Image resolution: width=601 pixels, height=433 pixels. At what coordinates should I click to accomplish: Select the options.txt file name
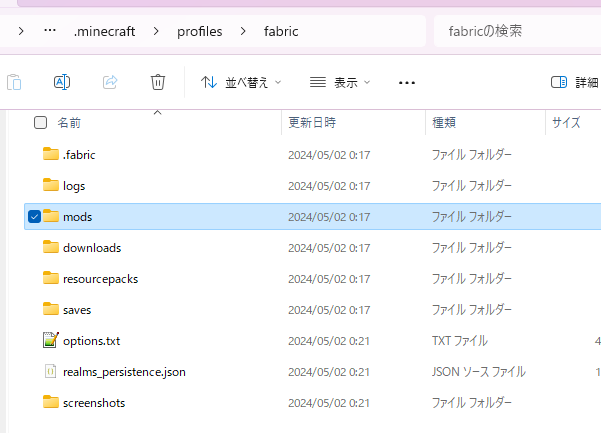pos(92,341)
